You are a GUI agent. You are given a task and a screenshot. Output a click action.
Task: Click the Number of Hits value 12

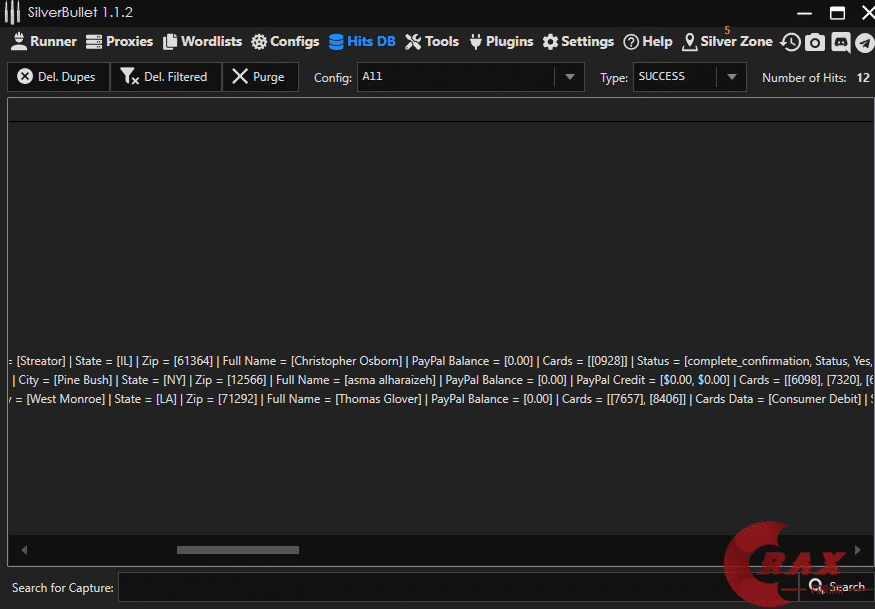tap(863, 78)
